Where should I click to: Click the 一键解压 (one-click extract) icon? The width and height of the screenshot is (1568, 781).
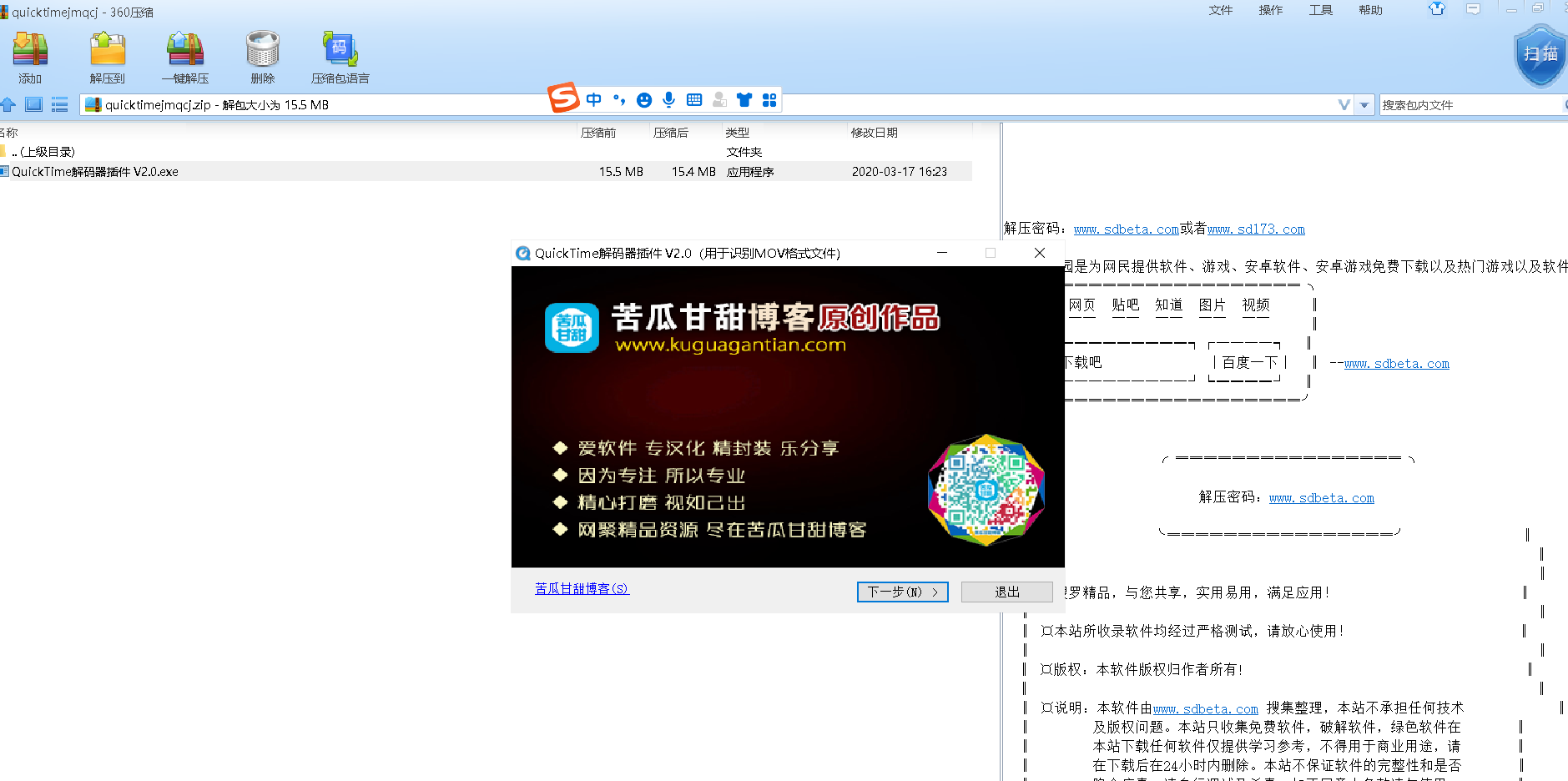(185, 49)
